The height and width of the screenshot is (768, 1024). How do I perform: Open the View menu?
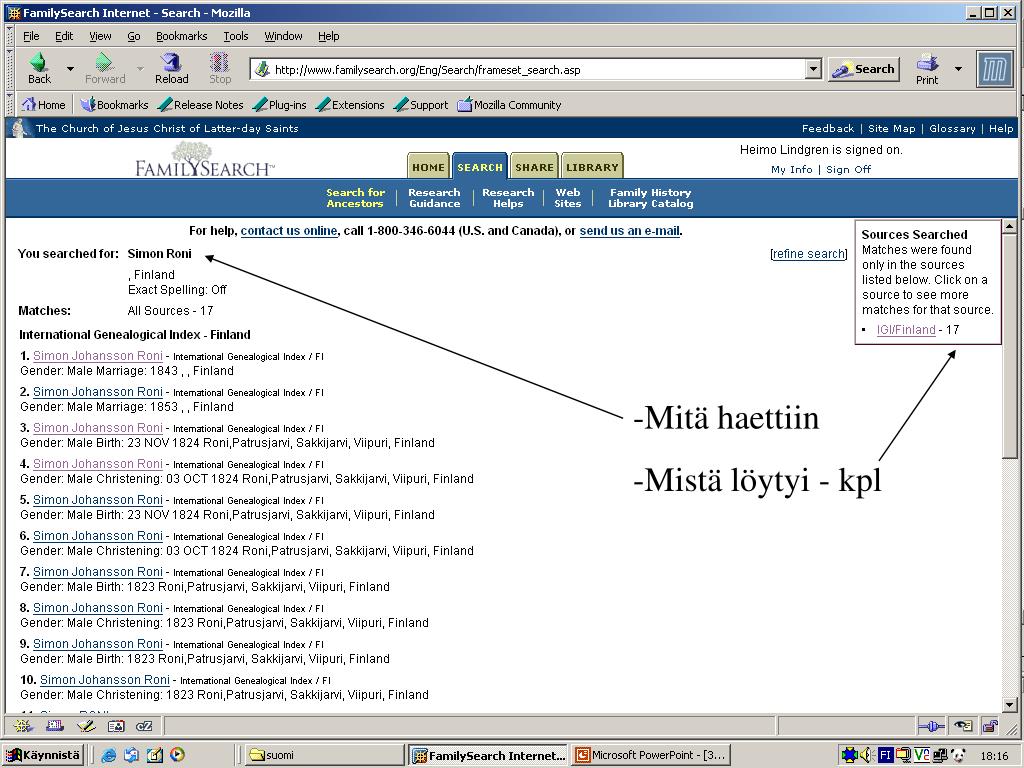100,36
